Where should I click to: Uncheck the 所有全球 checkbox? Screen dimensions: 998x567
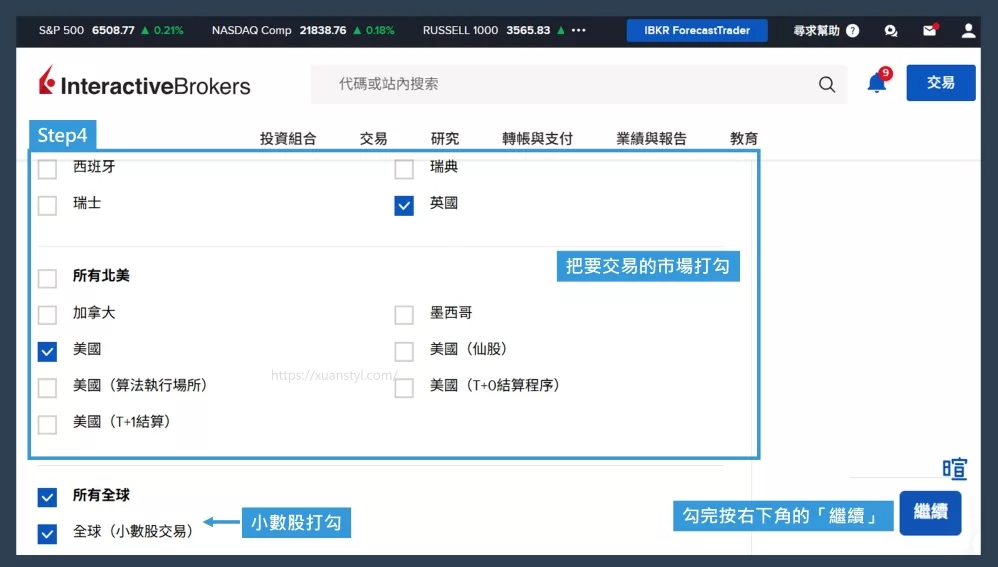point(47,497)
